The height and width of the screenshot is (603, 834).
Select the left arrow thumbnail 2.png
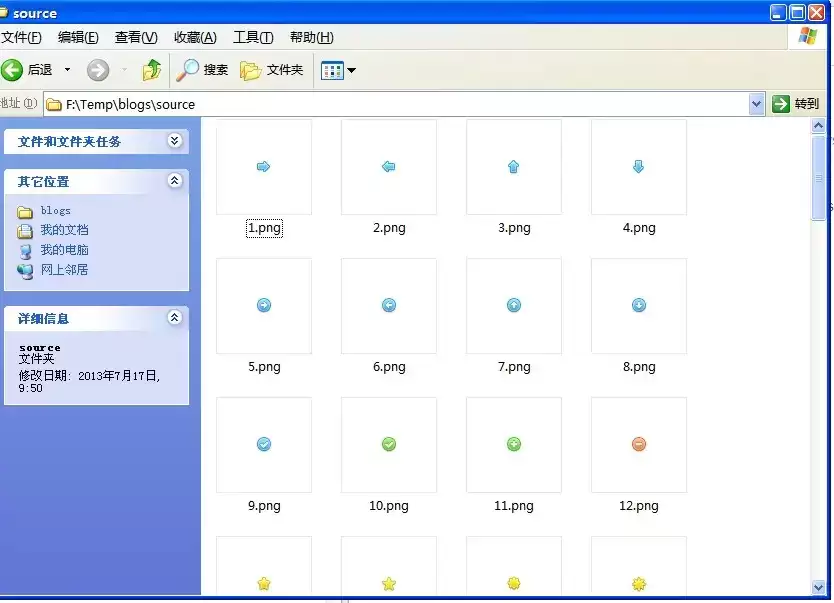pos(389,167)
